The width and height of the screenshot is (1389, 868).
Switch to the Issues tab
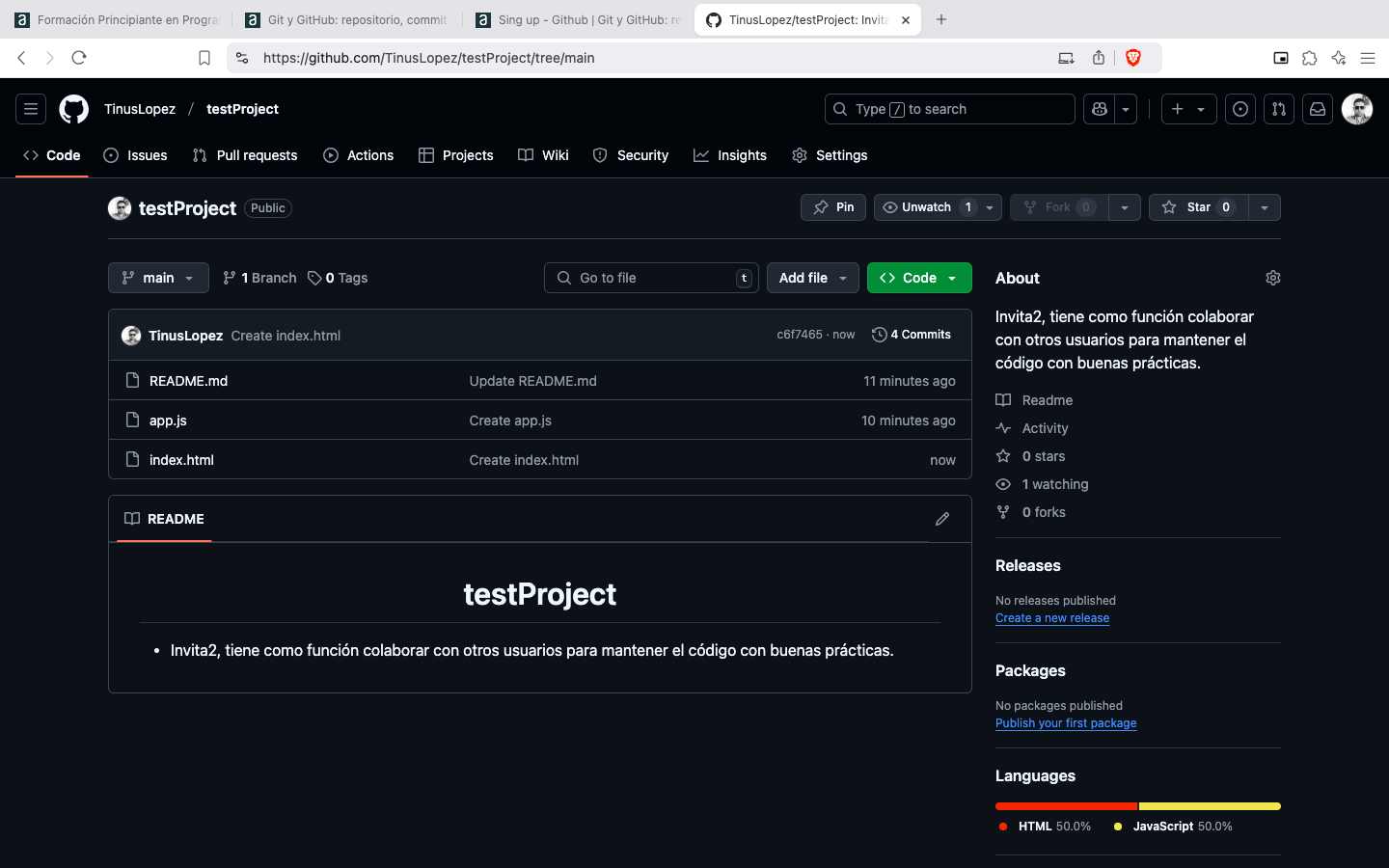pos(135,155)
